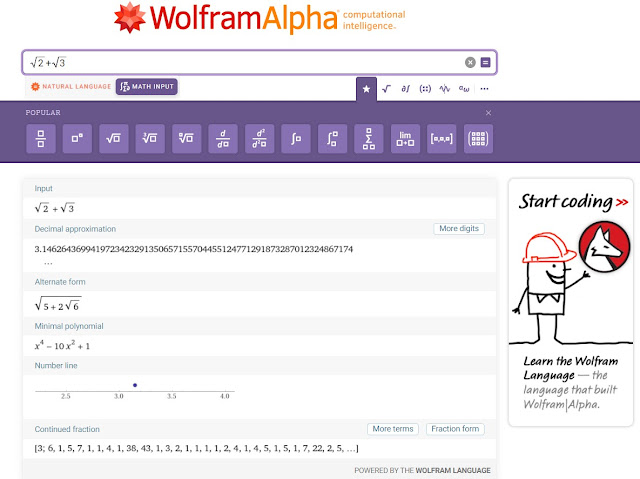Insert a limit template
The height and width of the screenshot is (479, 640).
(405, 139)
